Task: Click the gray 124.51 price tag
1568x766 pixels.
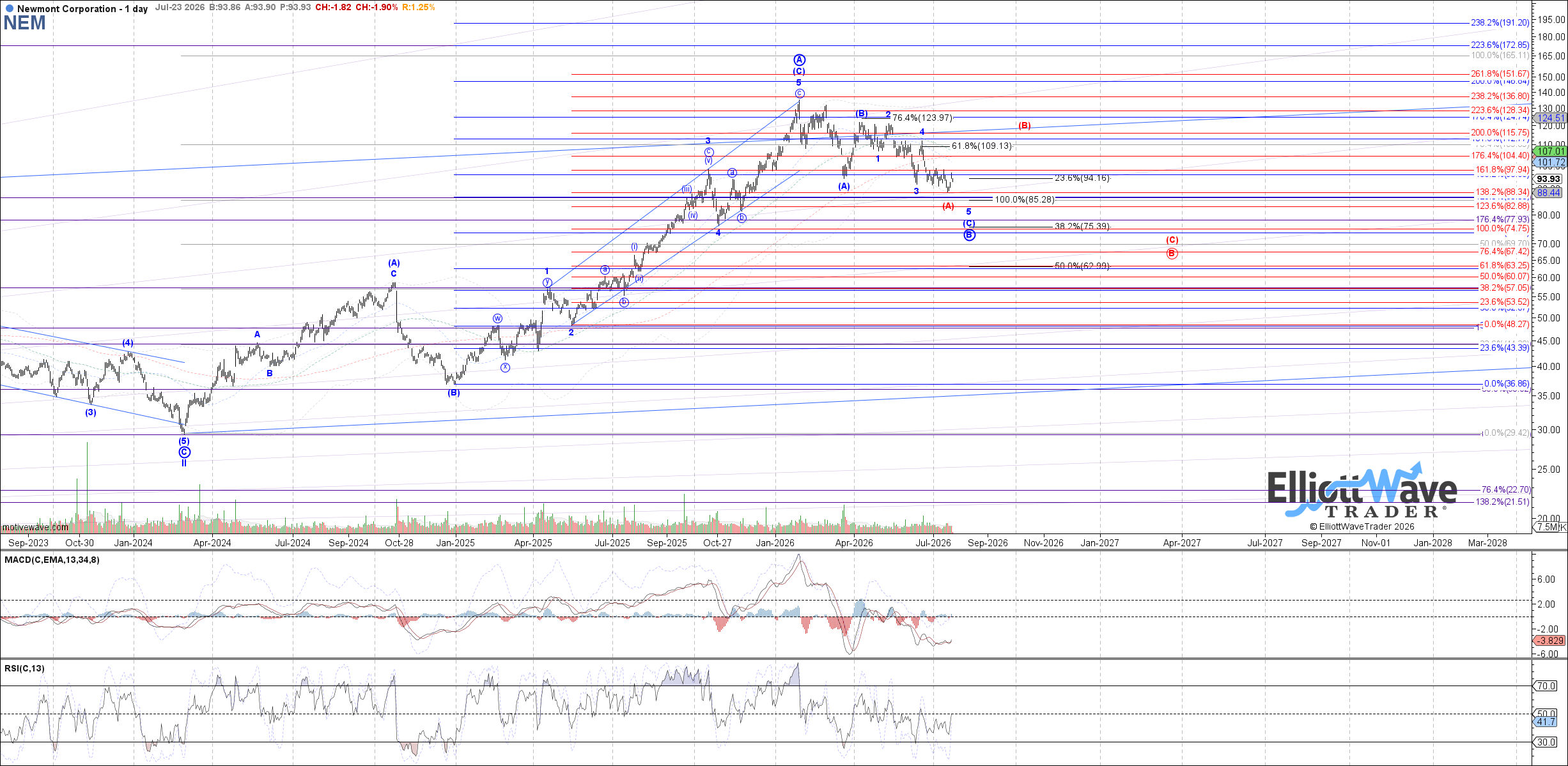Action: (x=1551, y=118)
